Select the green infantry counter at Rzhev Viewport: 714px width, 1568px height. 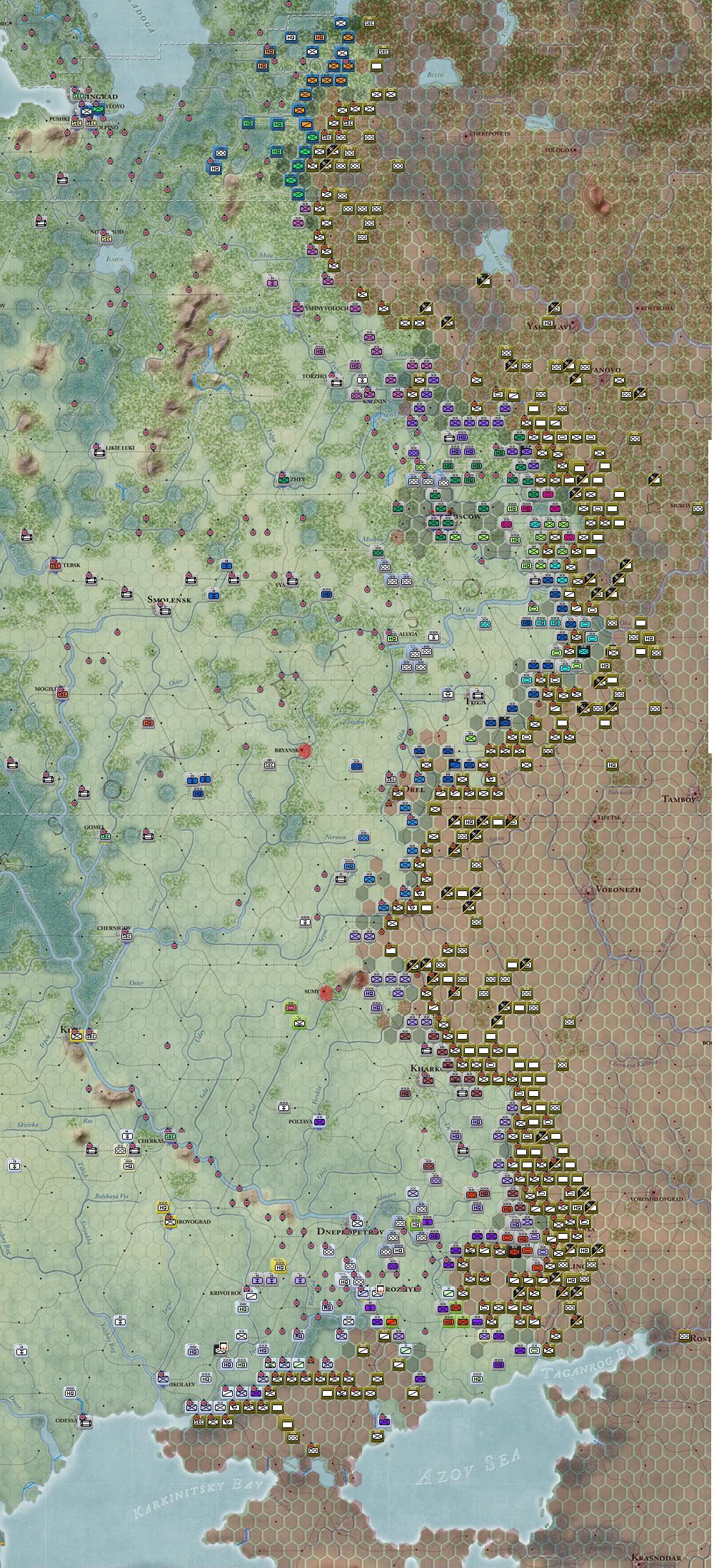point(284,480)
